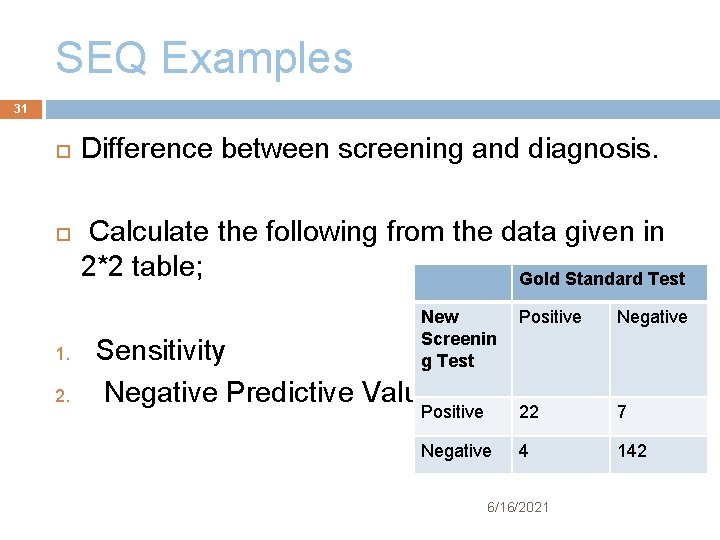Select the "Gold Standard Test" table header
Viewport: 720px width, 540px height.
tap(602, 279)
